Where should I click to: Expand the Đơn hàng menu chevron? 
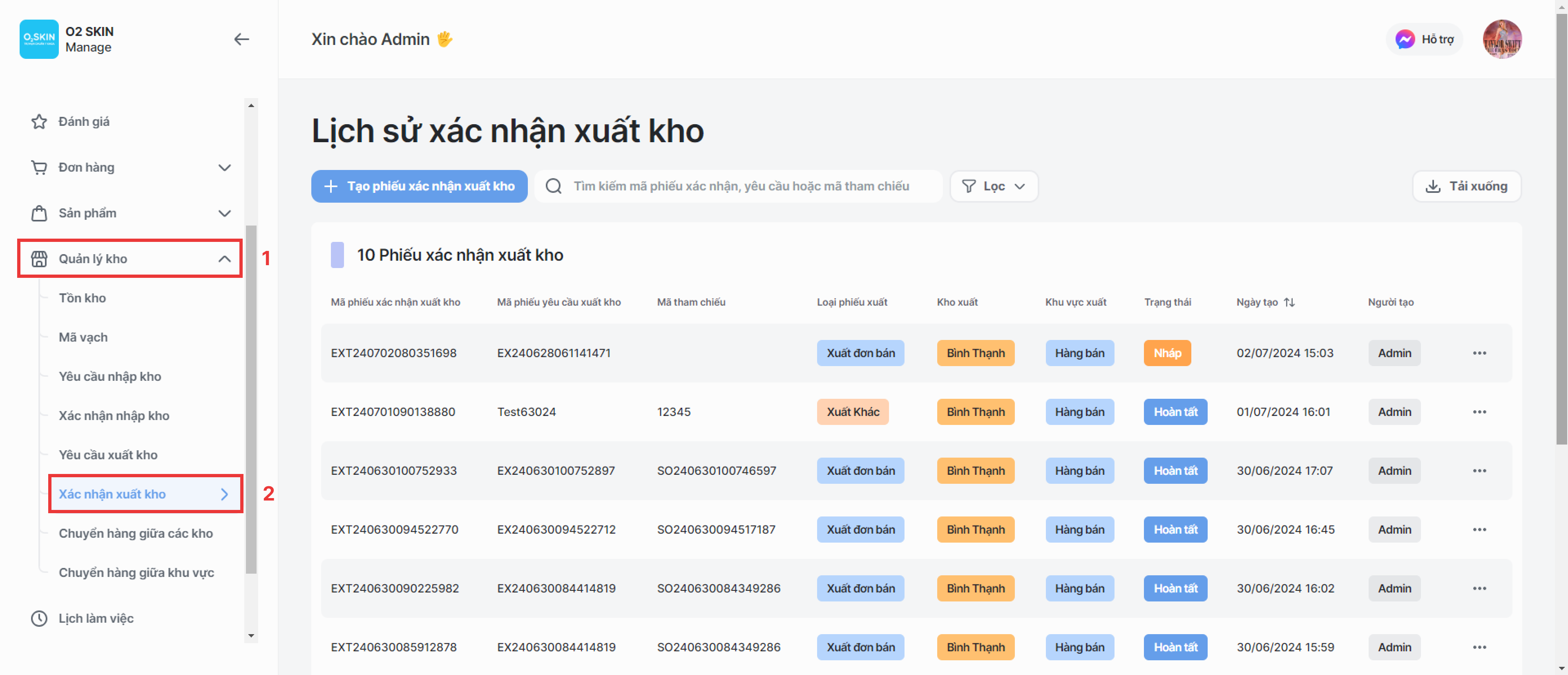(225, 168)
